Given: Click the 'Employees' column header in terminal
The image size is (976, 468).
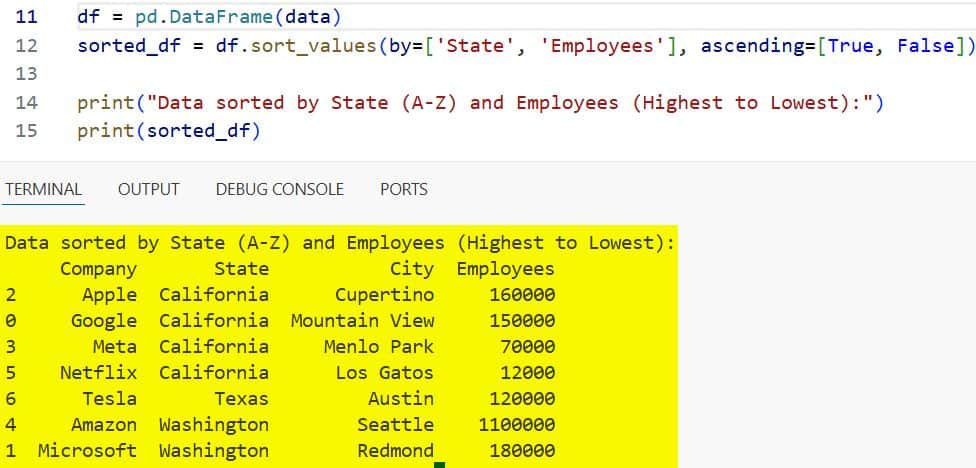Looking at the screenshot, I should click(x=505, y=269).
